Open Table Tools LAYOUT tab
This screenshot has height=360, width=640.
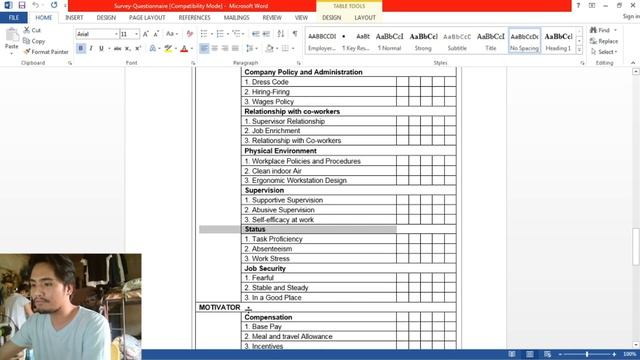coord(365,18)
